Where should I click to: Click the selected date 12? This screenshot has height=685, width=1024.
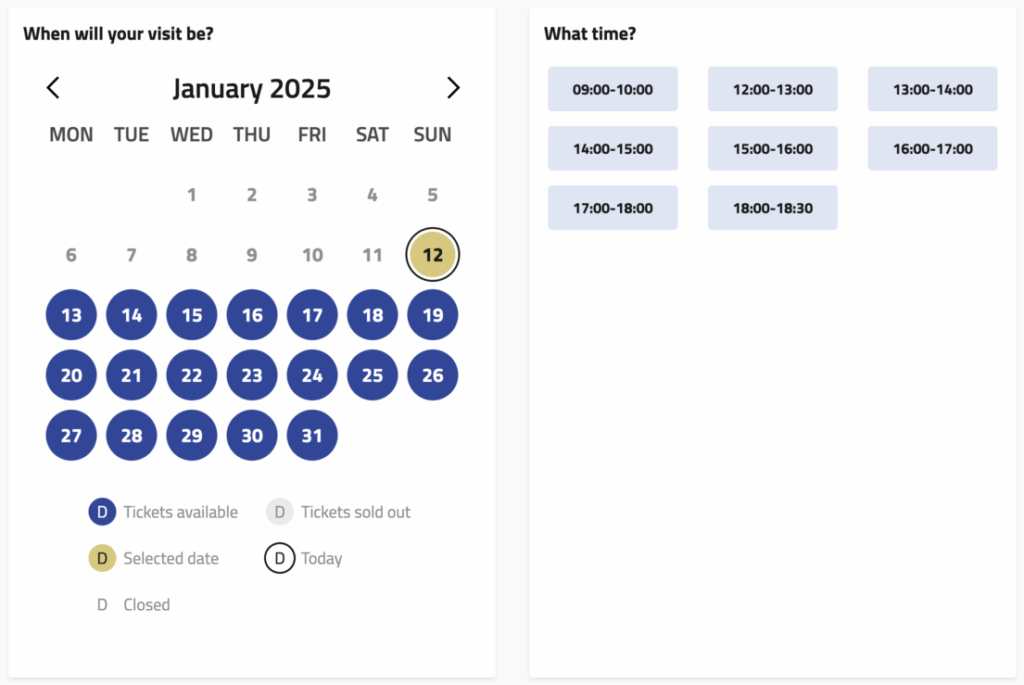click(432, 255)
